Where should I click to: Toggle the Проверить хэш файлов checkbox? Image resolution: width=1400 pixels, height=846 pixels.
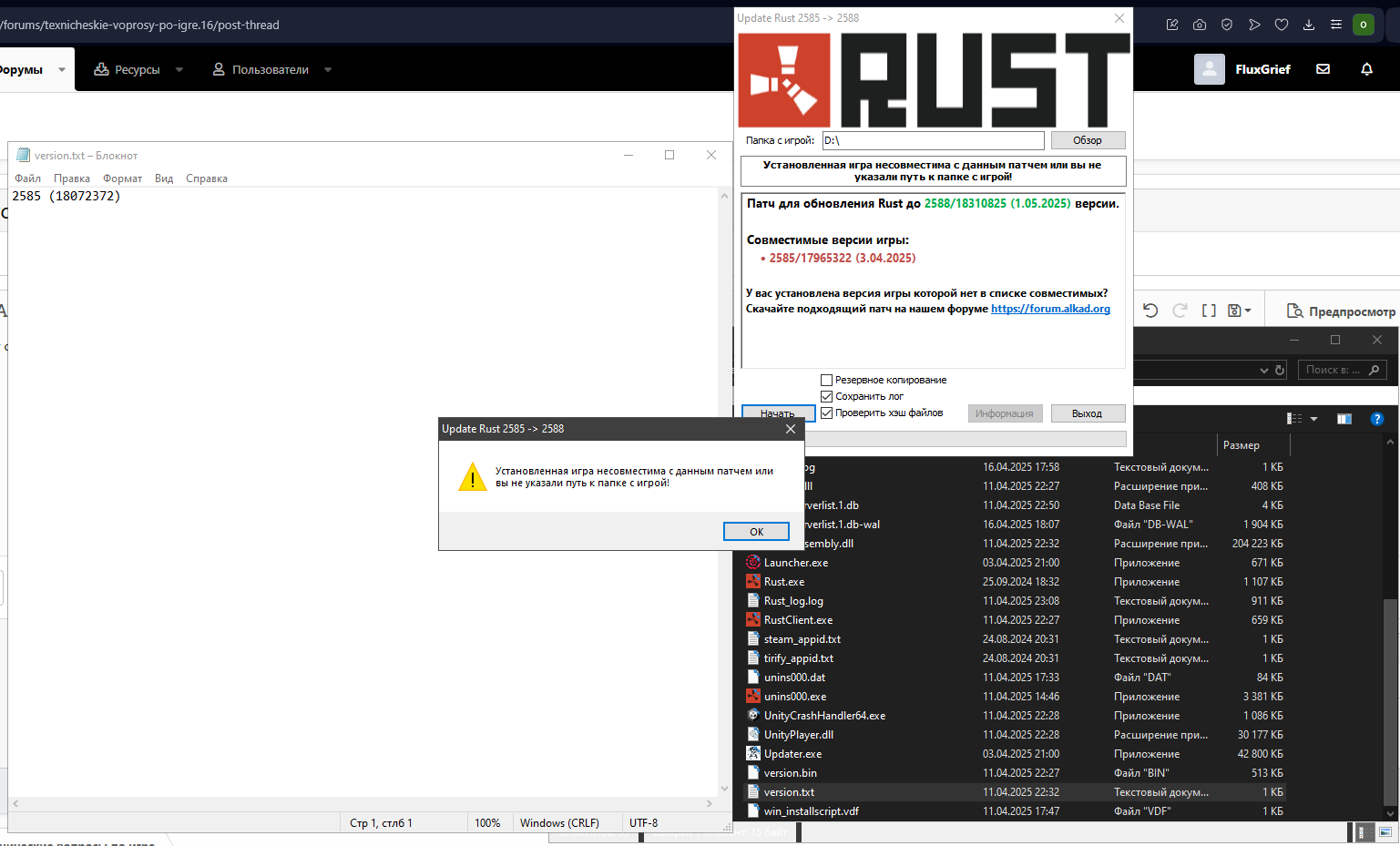pyautogui.click(x=827, y=413)
